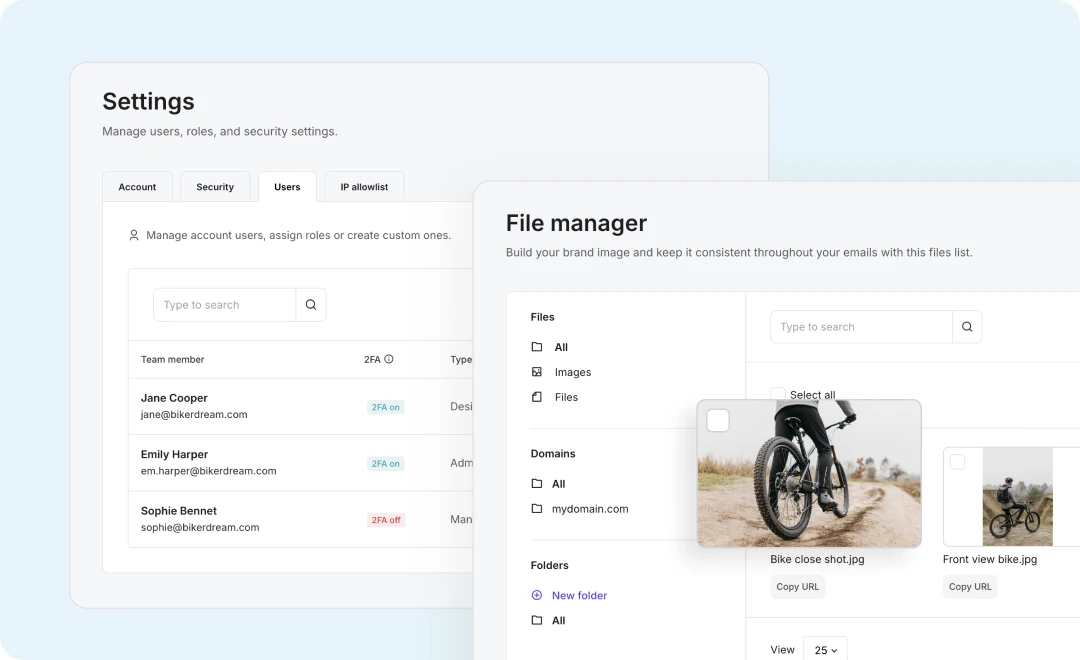
Task: Open the IP allowlist tab
Action: pyautogui.click(x=364, y=187)
